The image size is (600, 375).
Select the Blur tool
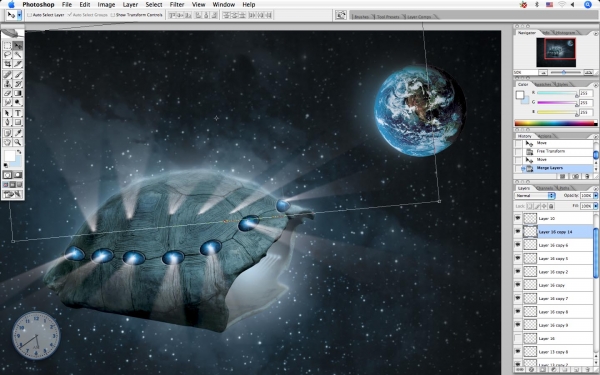coord(7,102)
